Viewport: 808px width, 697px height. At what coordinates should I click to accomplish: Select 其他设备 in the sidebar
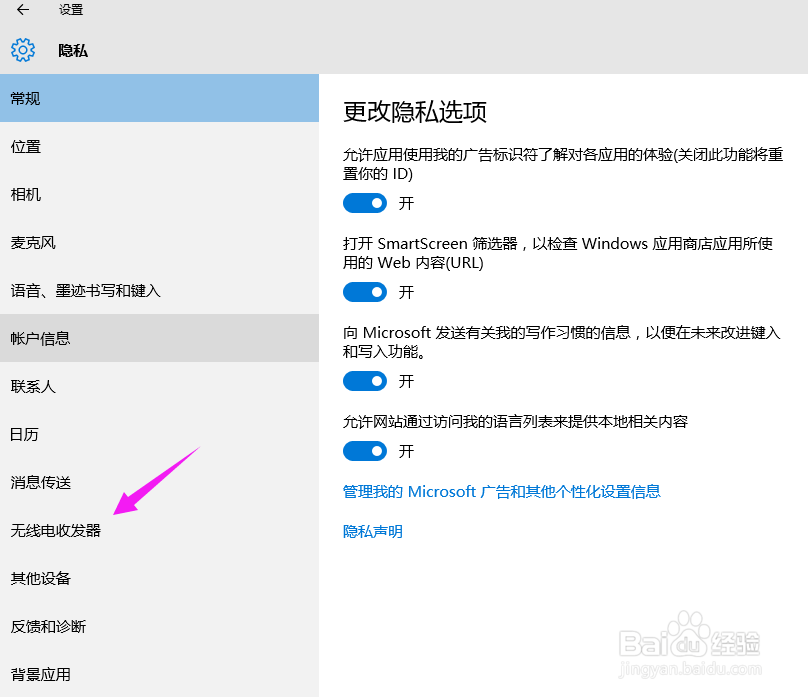[x=159, y=578]
